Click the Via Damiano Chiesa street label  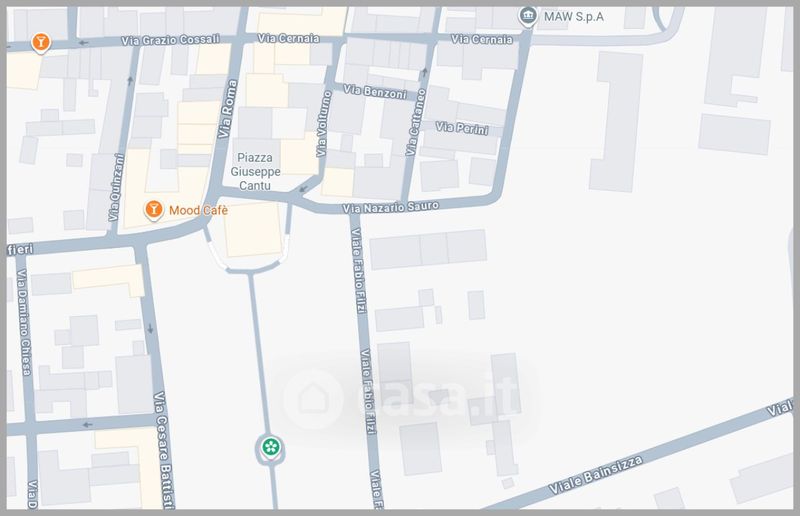point(23,323)
